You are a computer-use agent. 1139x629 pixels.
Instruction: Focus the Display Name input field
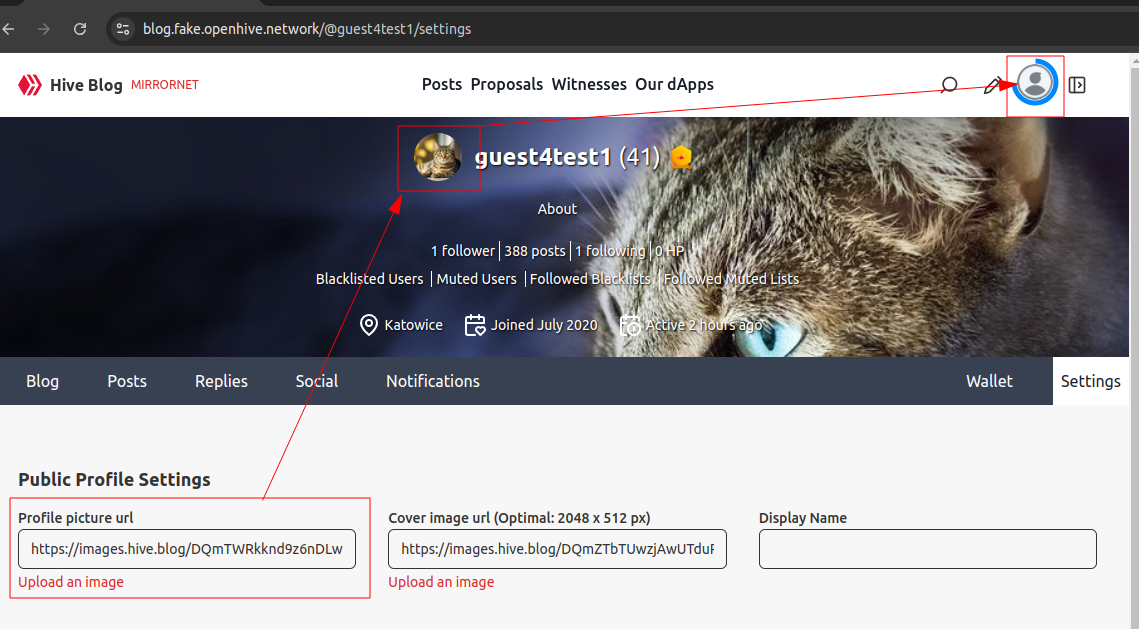coord(927,549)
